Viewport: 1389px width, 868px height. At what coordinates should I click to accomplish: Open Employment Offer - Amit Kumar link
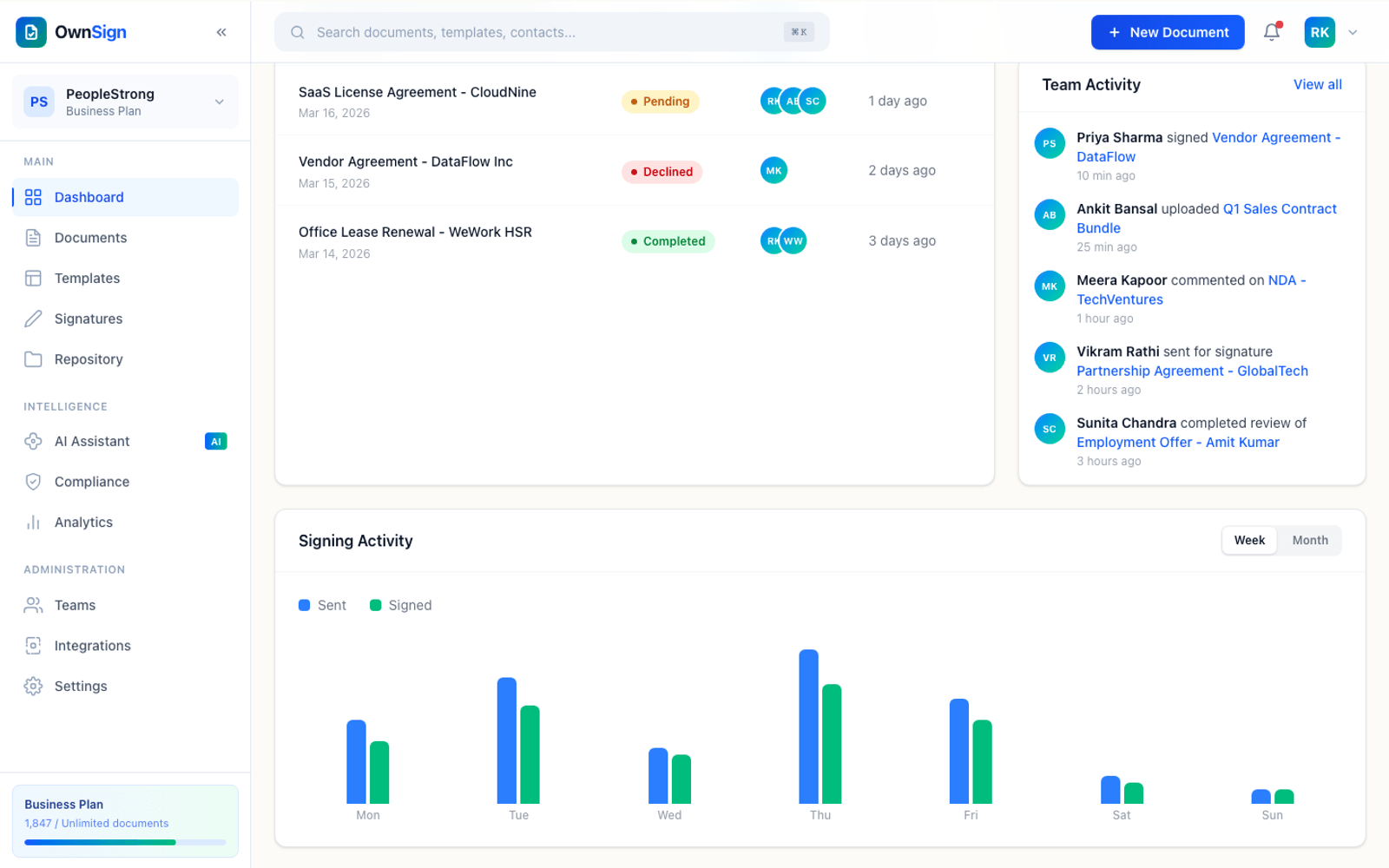pyautogui.click(x=1178, y=442)
